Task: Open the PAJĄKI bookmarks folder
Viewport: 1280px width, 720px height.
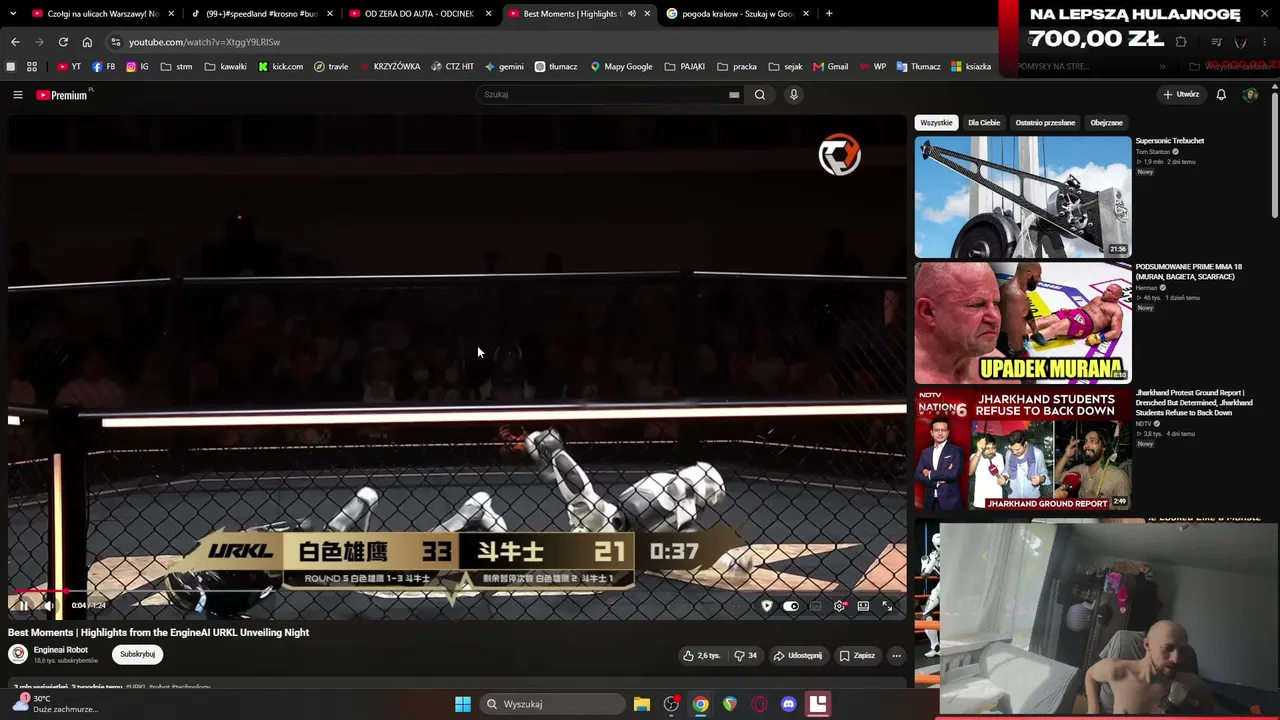Action: pos(684,67)
